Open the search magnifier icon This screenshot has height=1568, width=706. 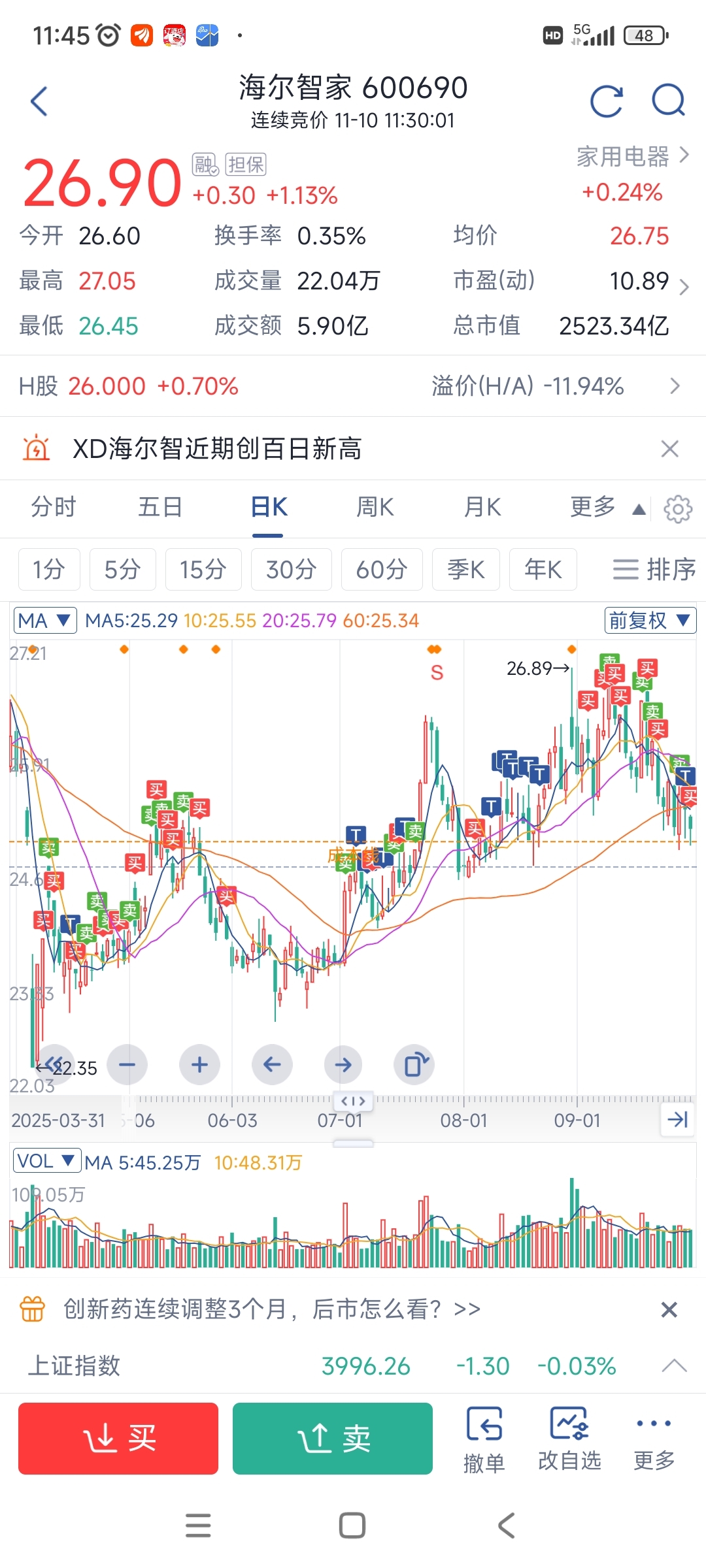point(668,101)
